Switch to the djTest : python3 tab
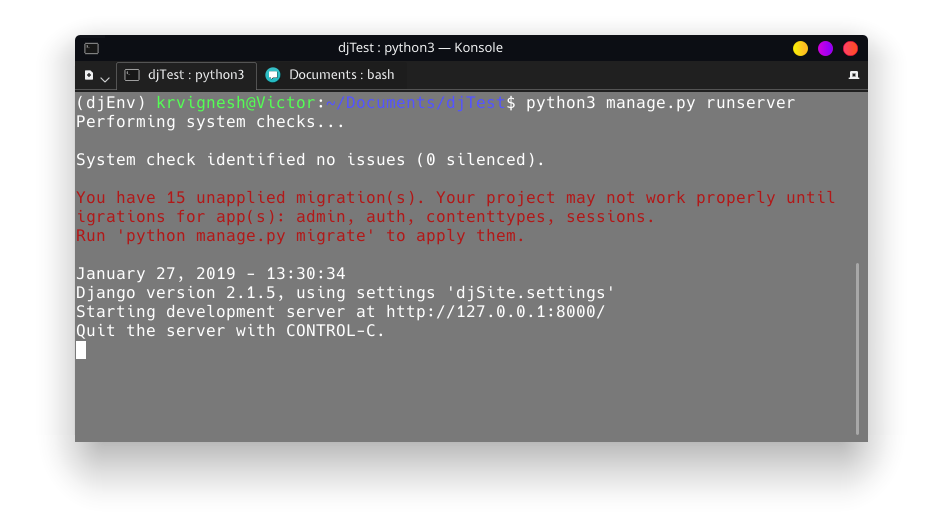The width and height of the screenshot is (943, 527). click(186, 75)
